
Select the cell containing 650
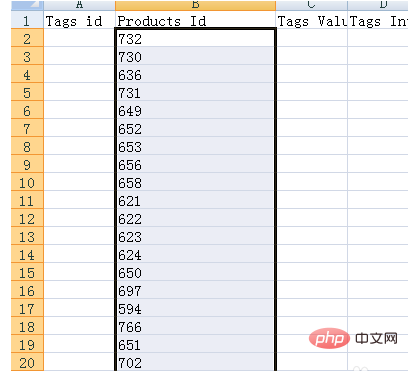[196, 273]
